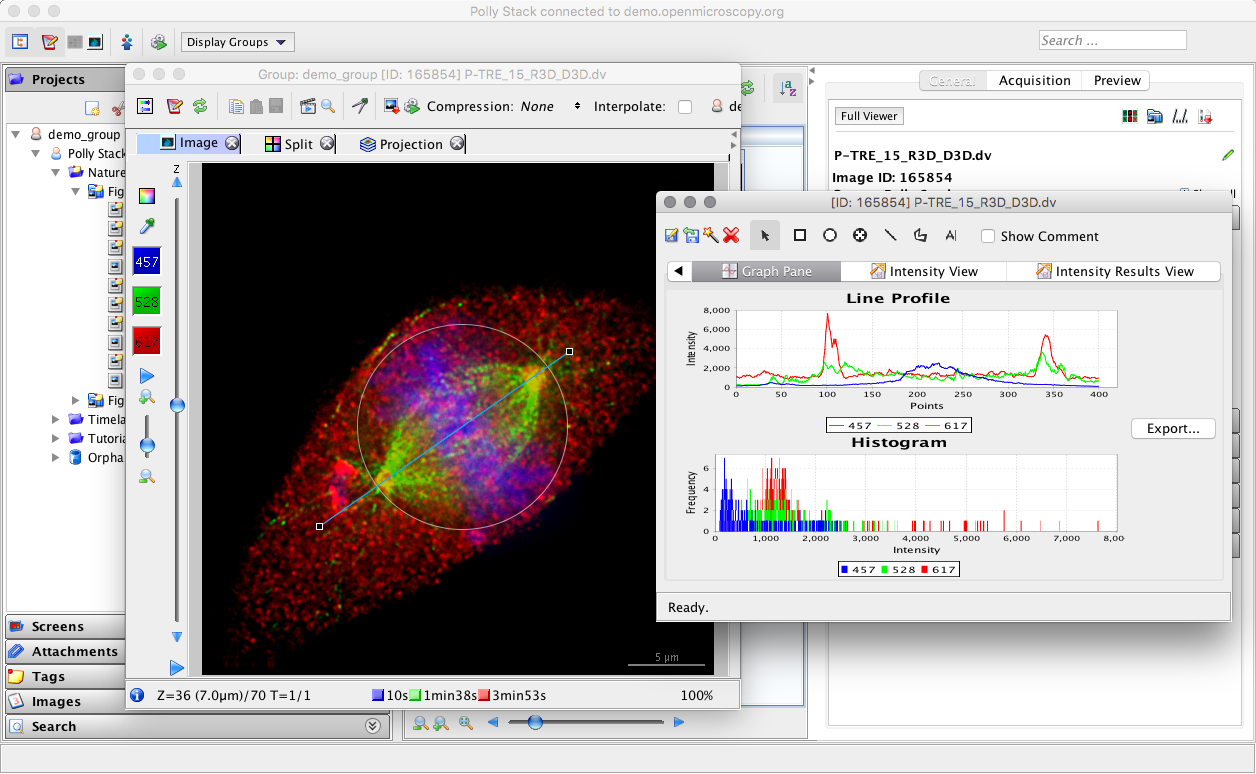This screenshot has height=774, width=1256.
Task: Open the Compression dropdown selector
Action: [x=550, y=106]
